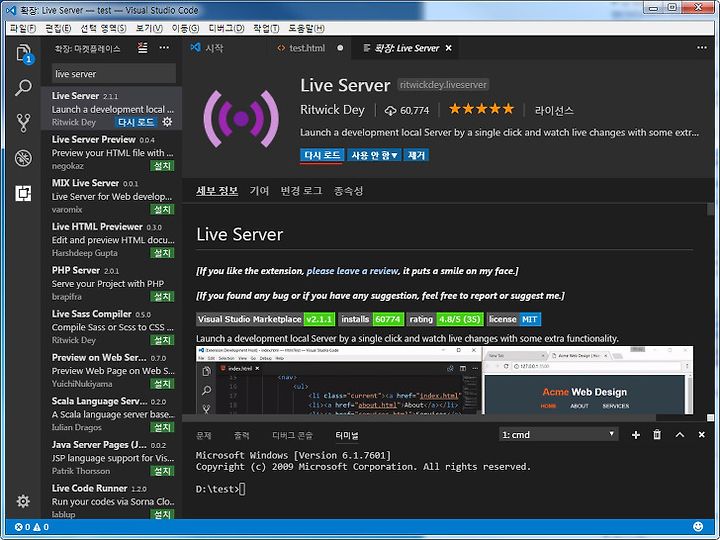Click 다시 로드 in Live Server list row
This screenshot has width=720, height=540.
[x=136, y=122]
